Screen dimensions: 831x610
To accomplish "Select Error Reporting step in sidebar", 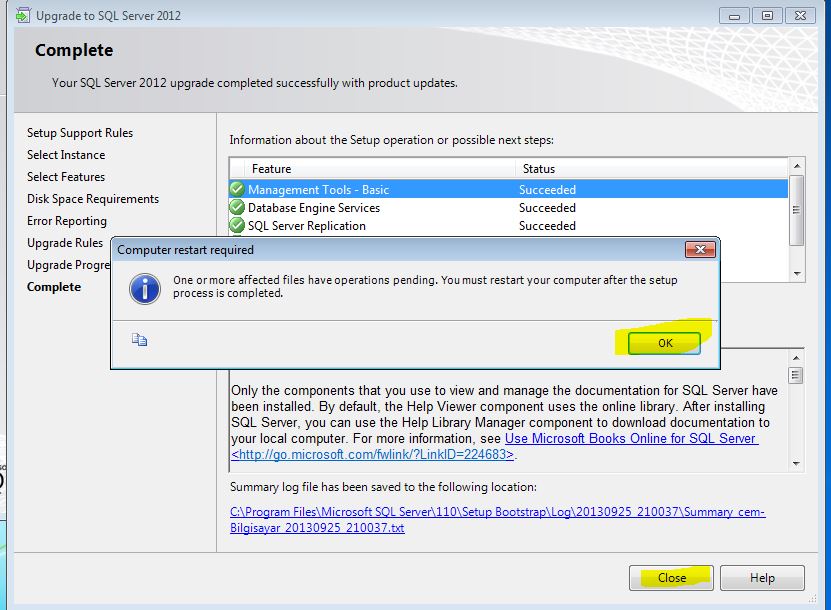I will [x=67, y=220].
